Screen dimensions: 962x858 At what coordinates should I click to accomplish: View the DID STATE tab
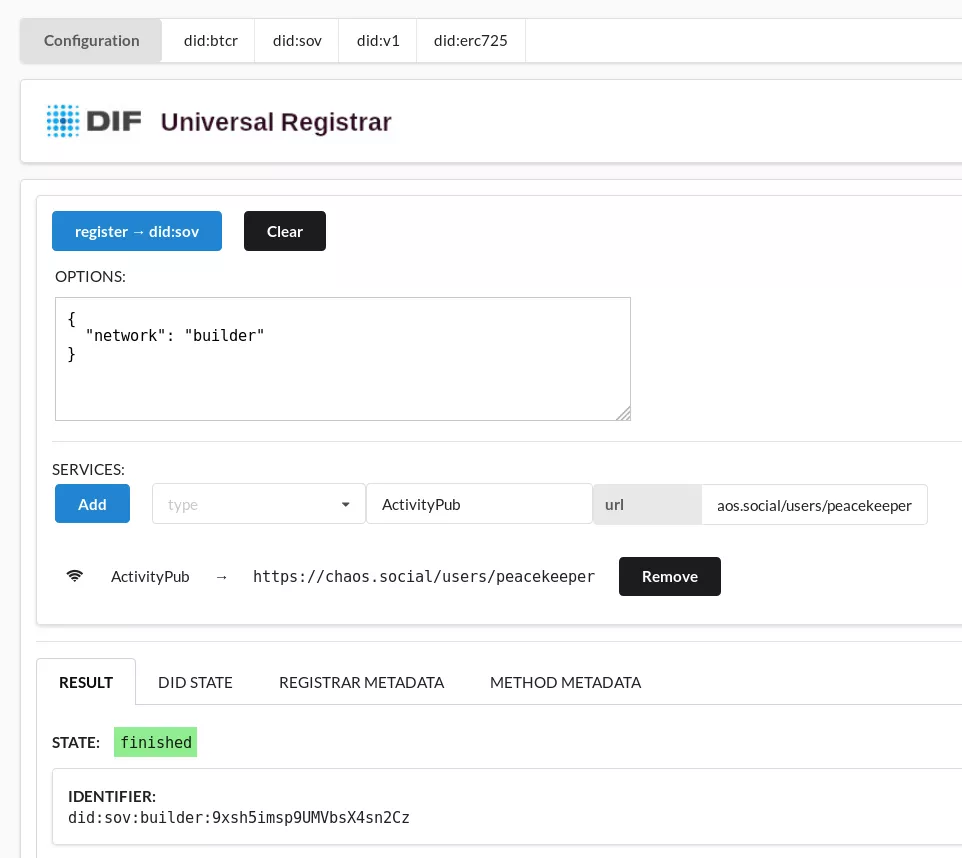click(195, 682)
